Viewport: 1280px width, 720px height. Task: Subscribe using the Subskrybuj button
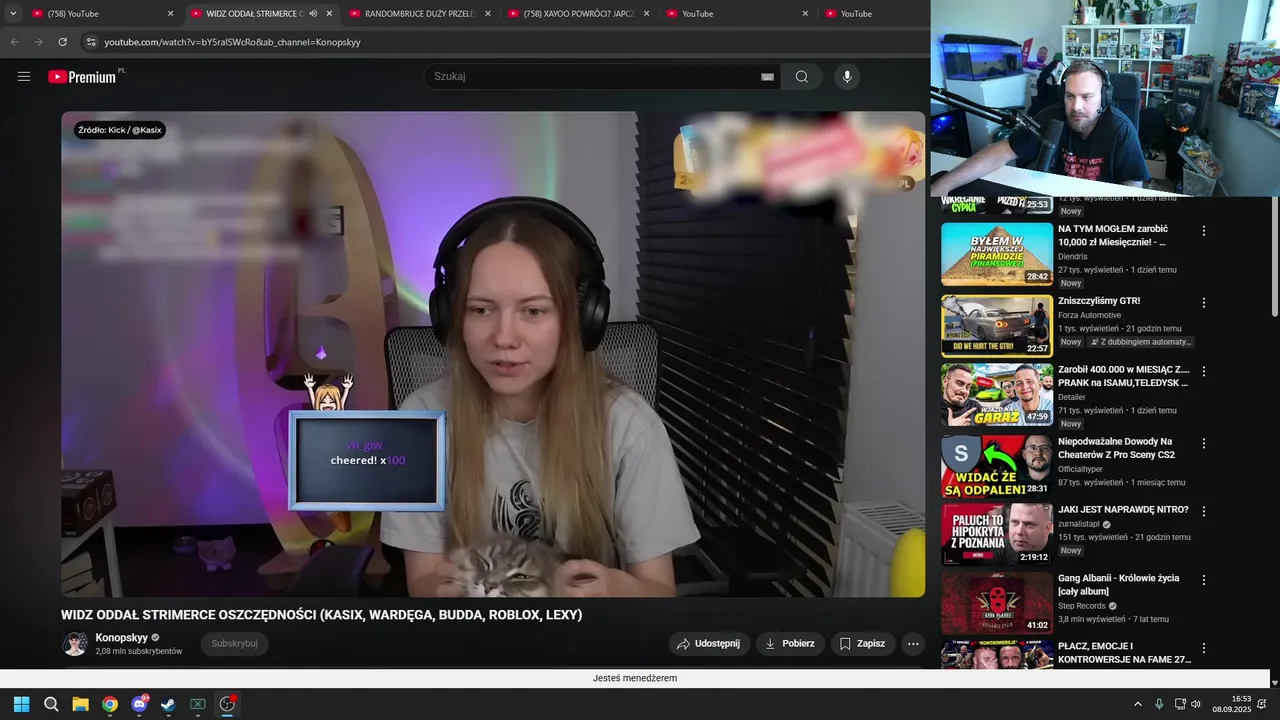(x=234, y=644)
